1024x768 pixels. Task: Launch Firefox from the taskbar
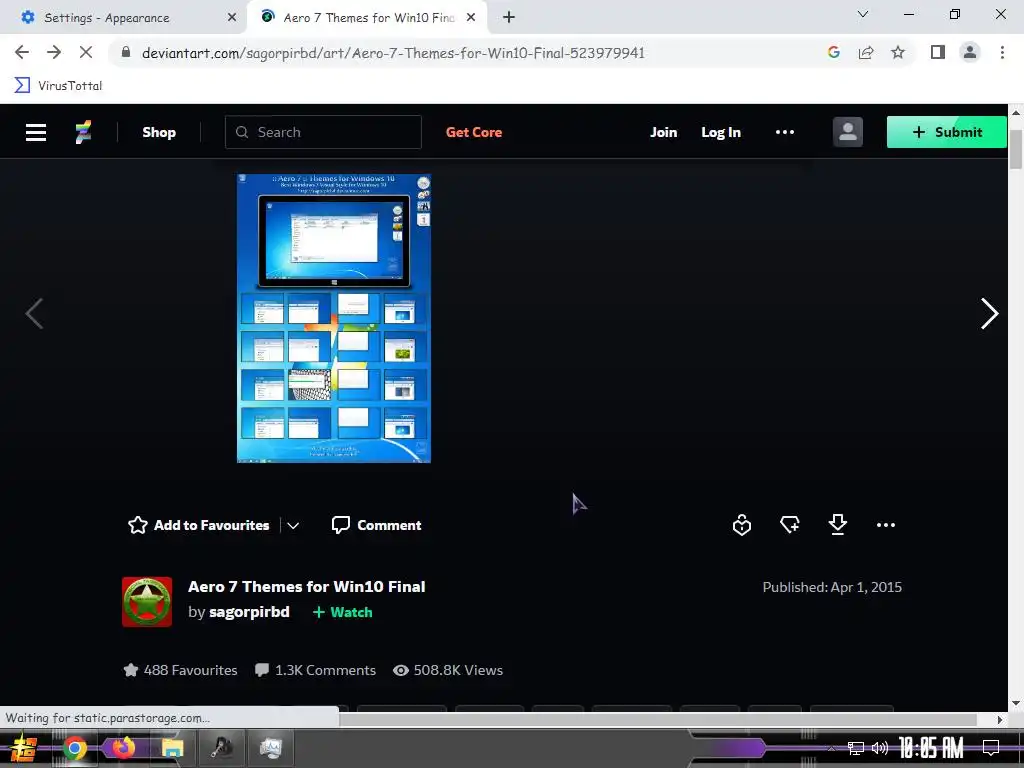click(x=123, y=748)
